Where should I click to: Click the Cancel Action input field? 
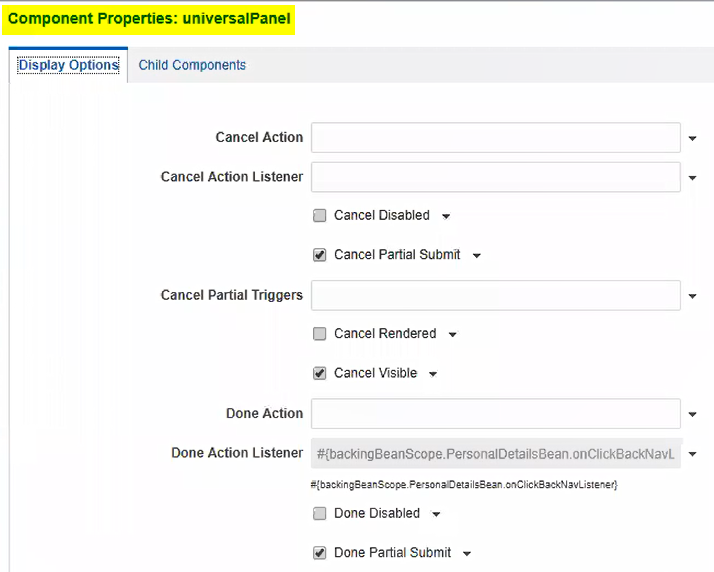point(495,137)
